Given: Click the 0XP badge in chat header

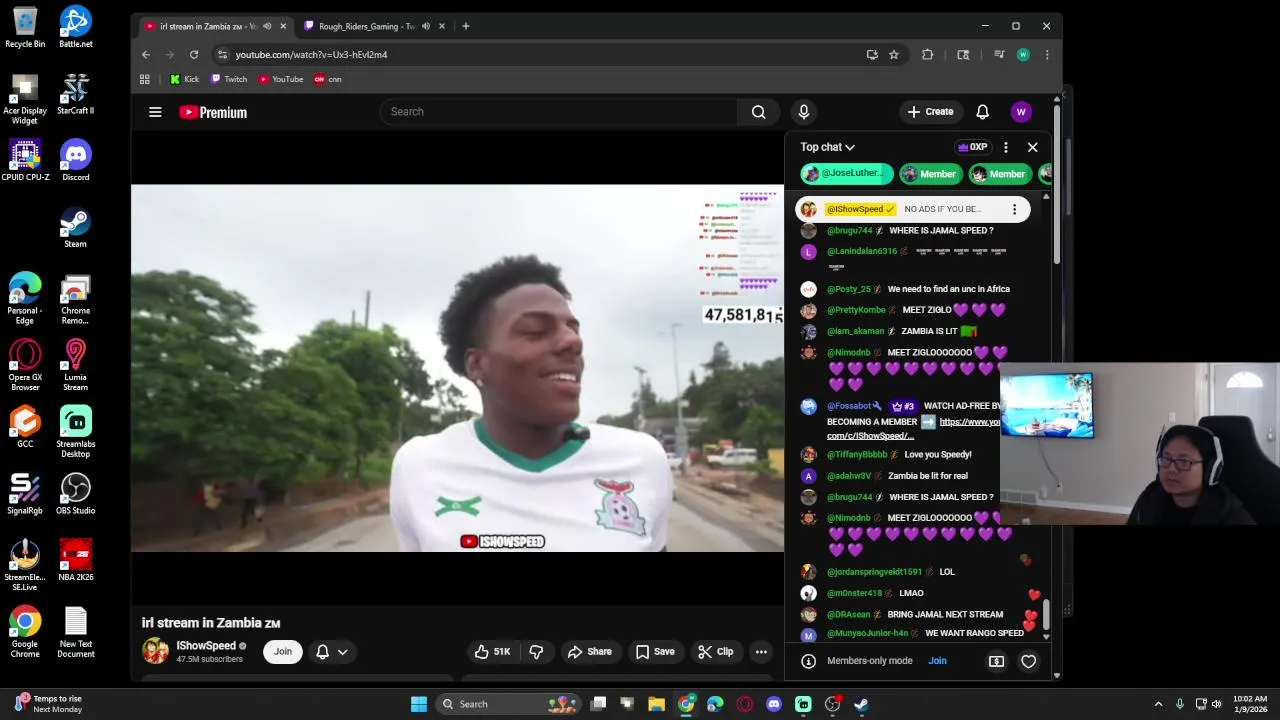Looking at the screenshot, I should tap(972, 147).
